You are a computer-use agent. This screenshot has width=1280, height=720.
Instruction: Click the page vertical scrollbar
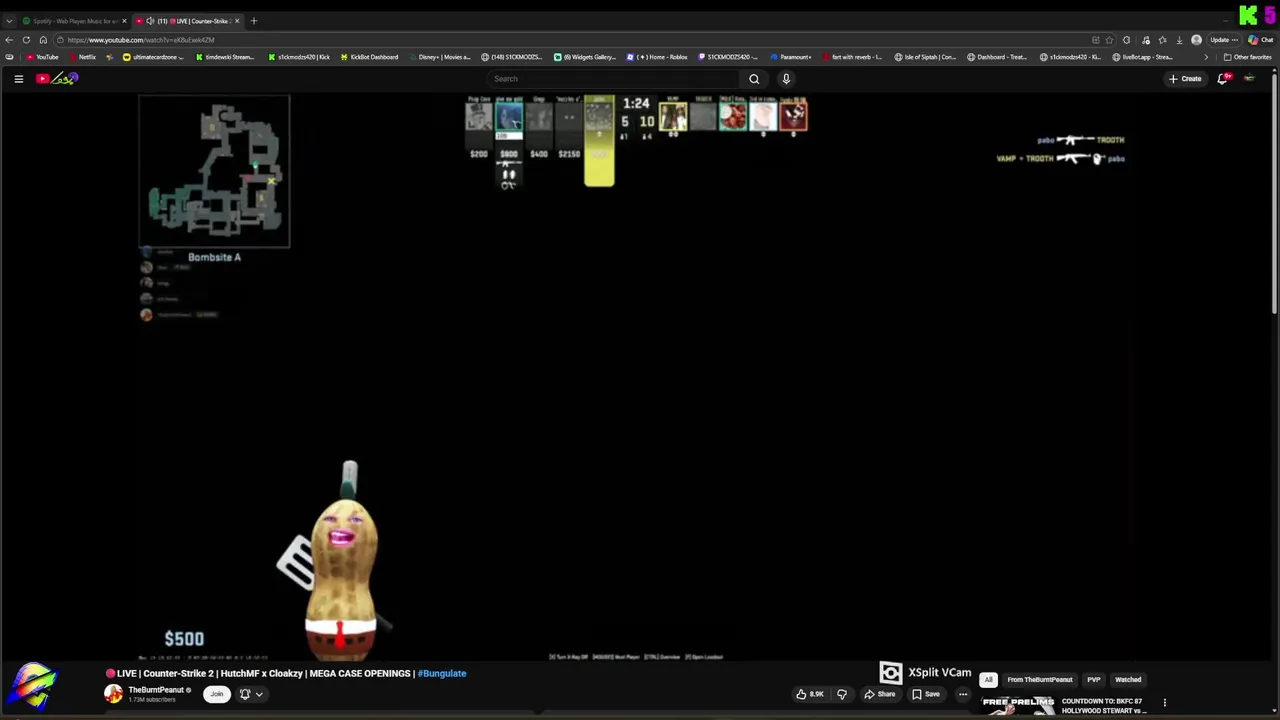(1275, 192)
